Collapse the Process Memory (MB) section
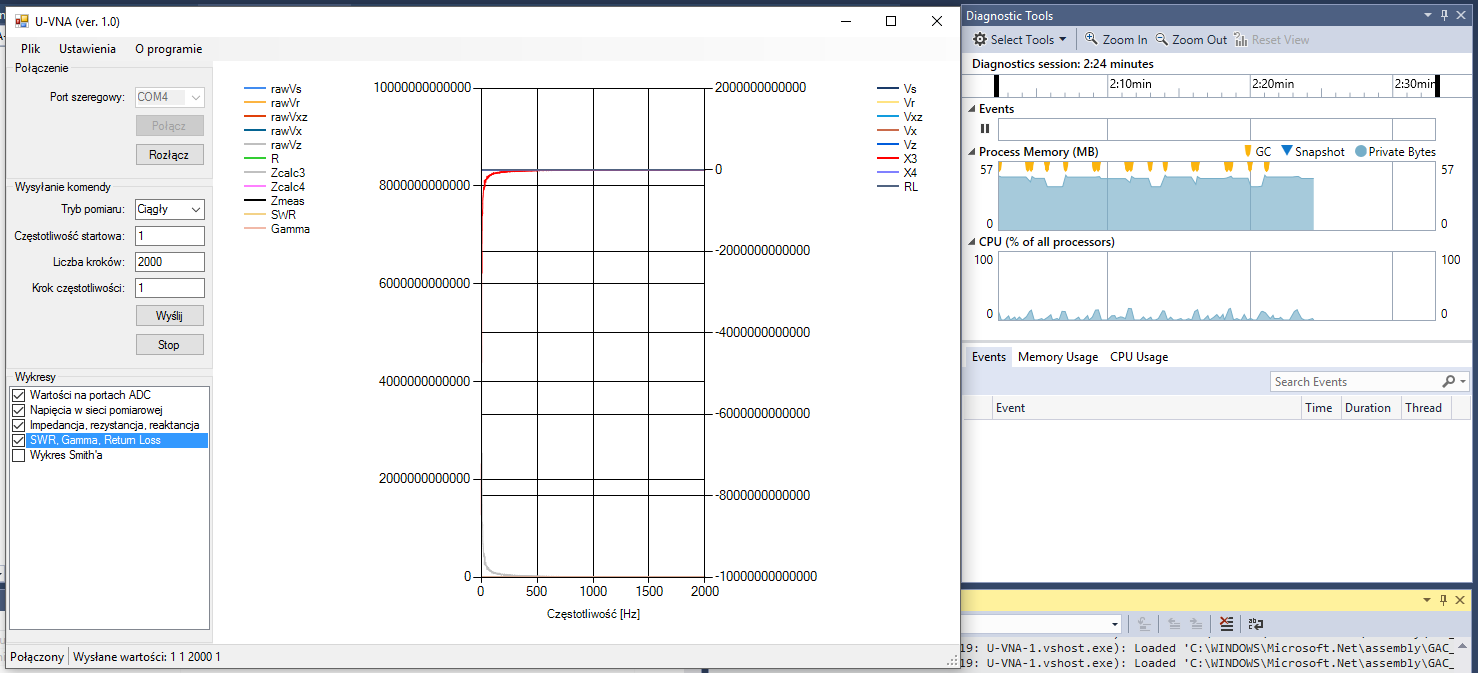Viewport: 1478px width, 673px height. (x=971, y=152)
